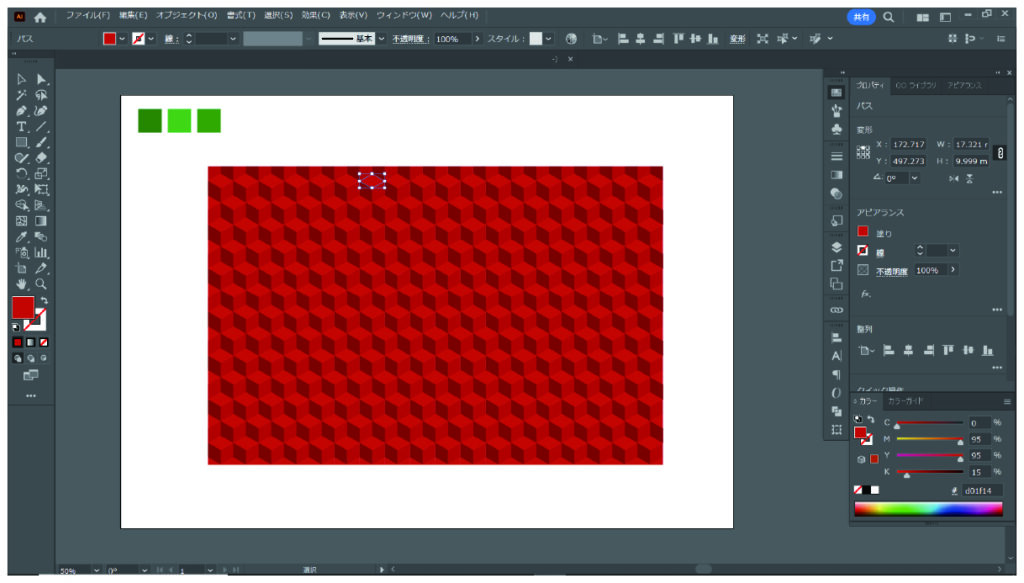This screenshot has width=1024, height=583.
Task: Select the Symbol Sprayer tool
Action: pos(22,252)
